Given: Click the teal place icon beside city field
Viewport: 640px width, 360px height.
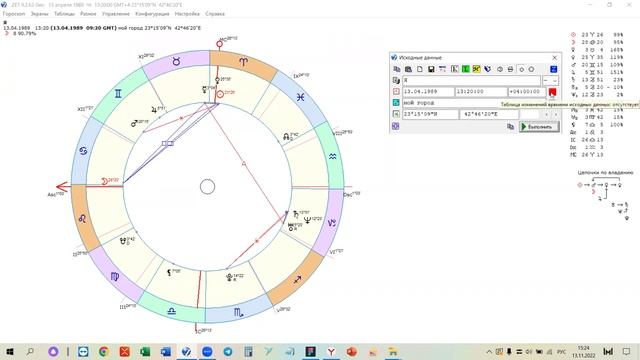Looking at the screenshot, I should click(396, 102).
